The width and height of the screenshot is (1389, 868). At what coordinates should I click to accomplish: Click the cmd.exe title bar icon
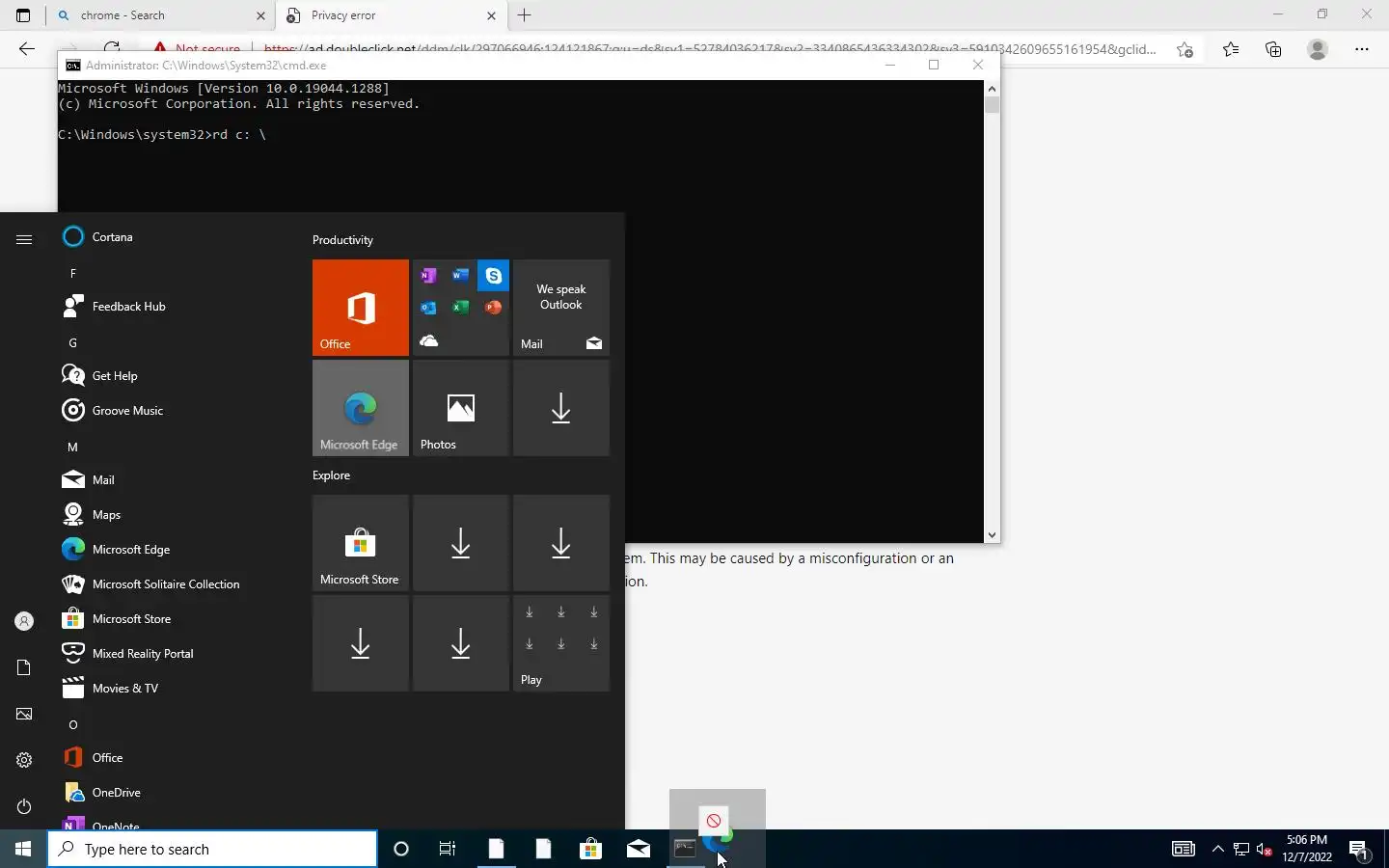point(73,66)
